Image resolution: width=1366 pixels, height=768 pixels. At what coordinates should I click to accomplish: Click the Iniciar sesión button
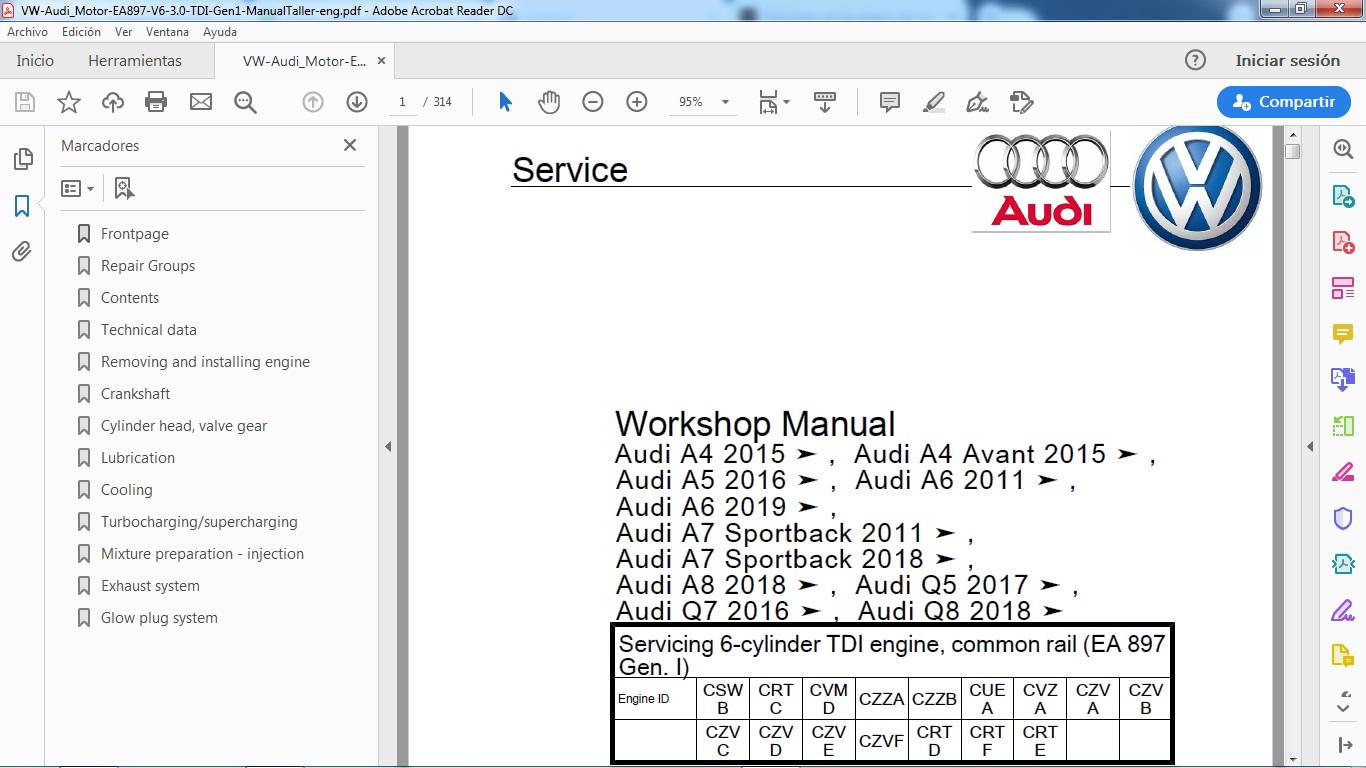pos(1288,60)
